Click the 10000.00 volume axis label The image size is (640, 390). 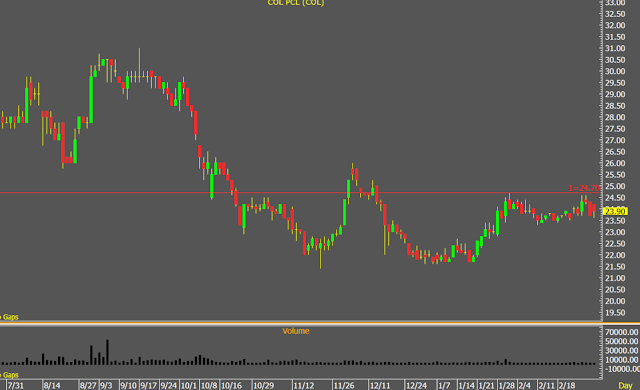(622, 360)
